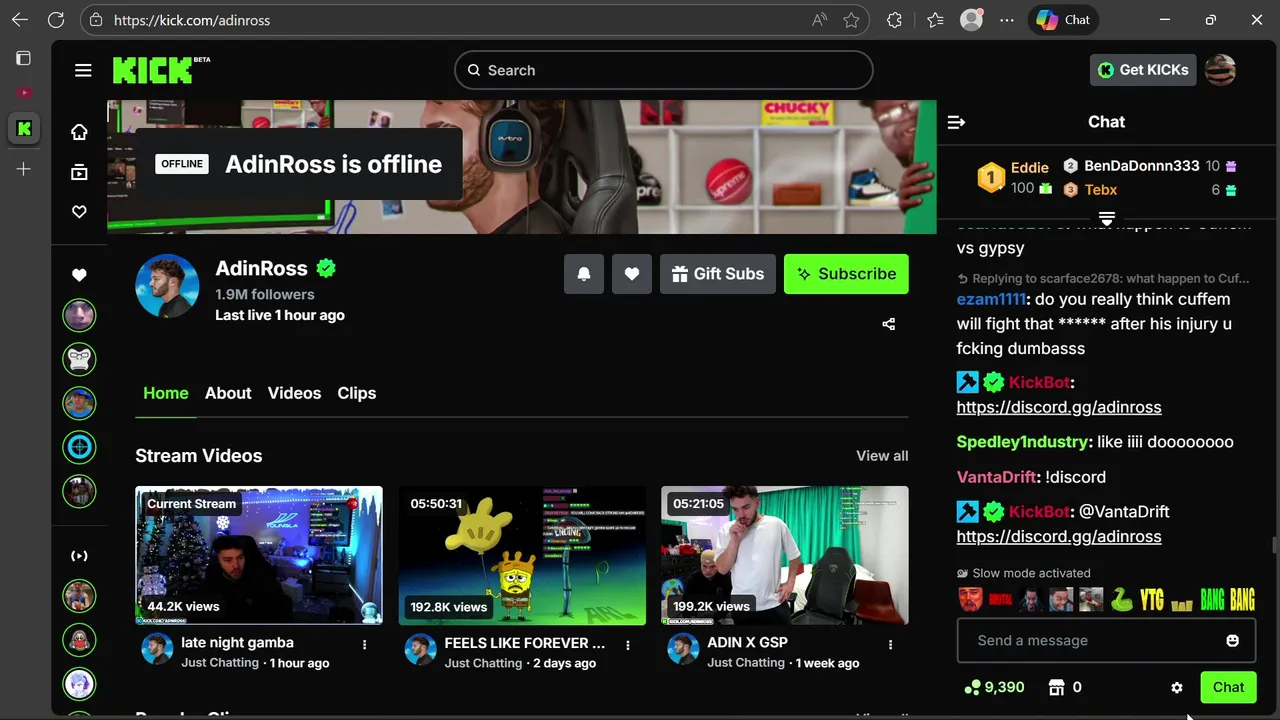Add page to favorites star icon
This screenshot has width=1280, height=720.
[851, 20]
